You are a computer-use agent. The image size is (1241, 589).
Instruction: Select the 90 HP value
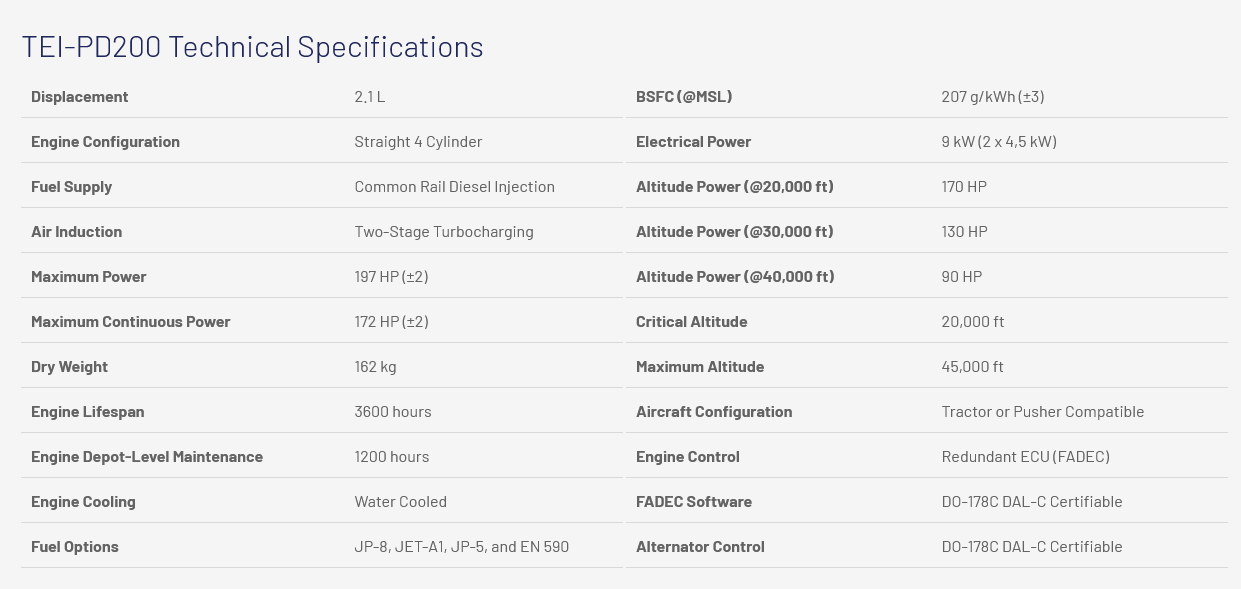tap(961, 277)
